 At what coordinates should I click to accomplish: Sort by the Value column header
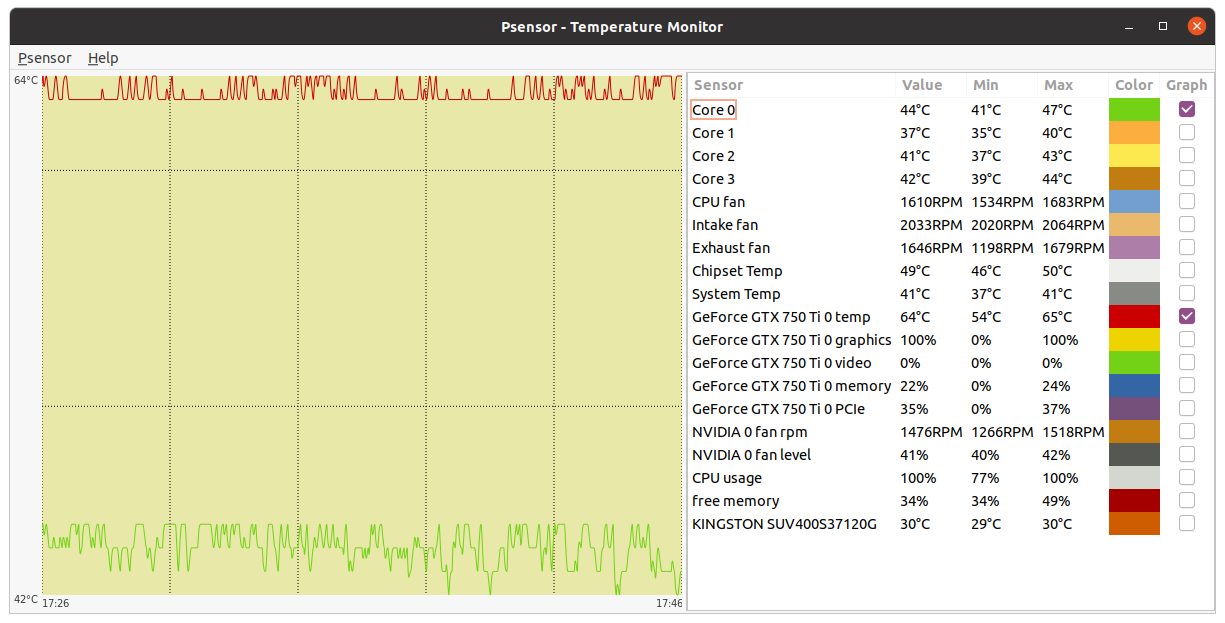[921, 85]
